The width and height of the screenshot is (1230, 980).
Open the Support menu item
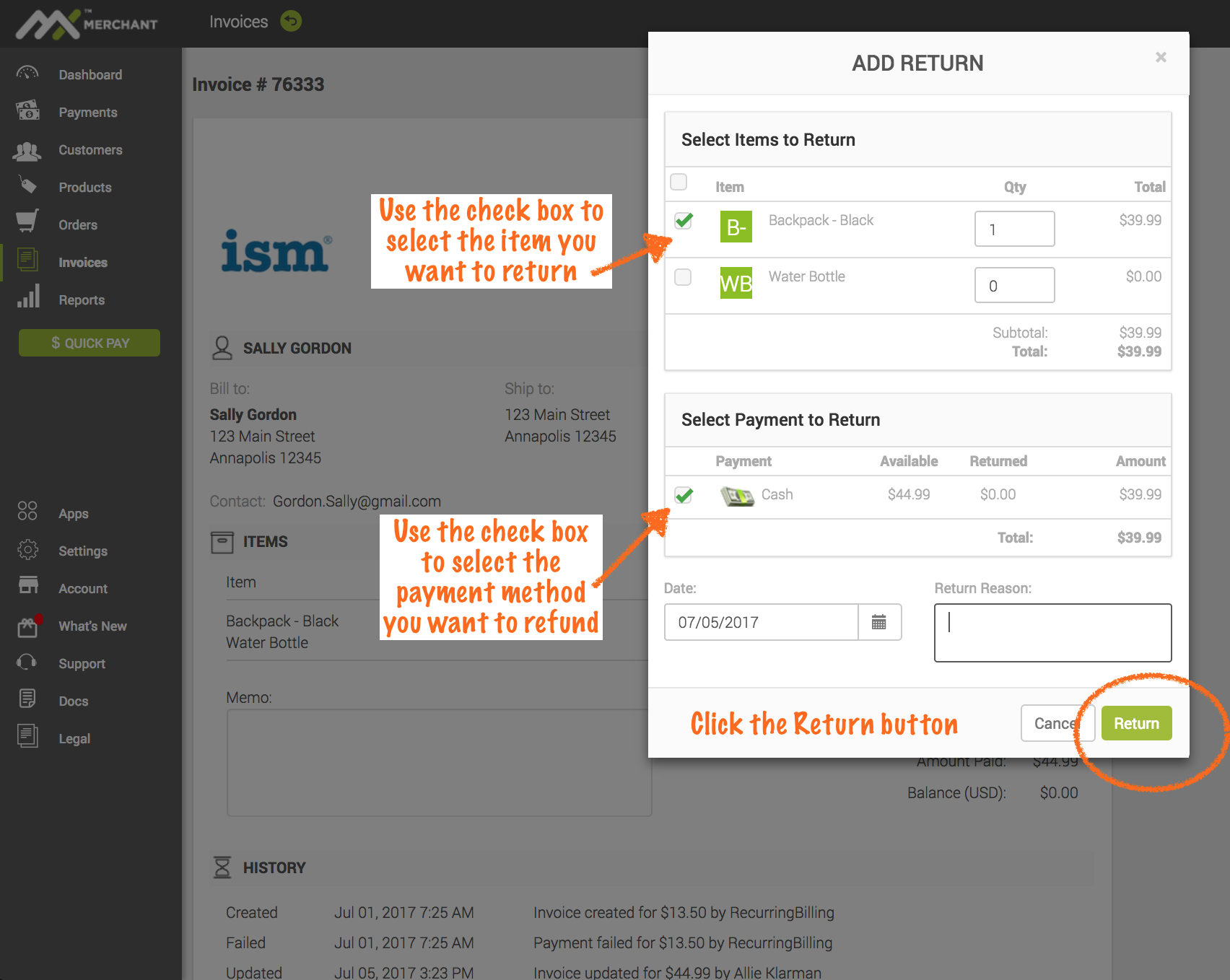[x=82, y=664]
